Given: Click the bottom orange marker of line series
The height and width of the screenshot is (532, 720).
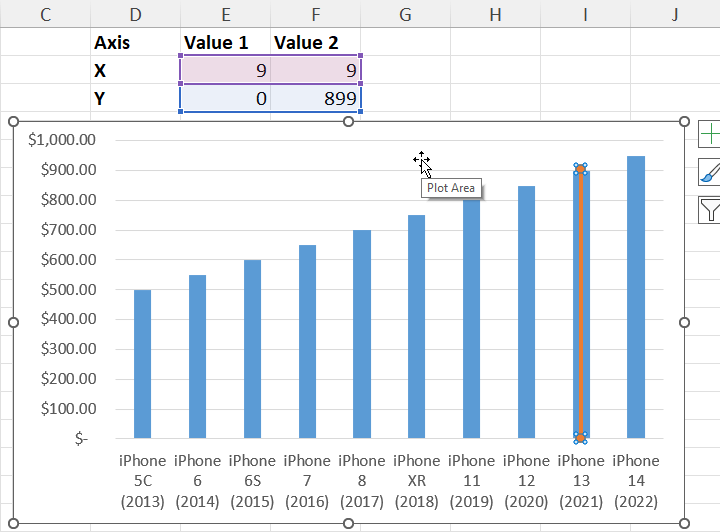Looking at the screenshot, I should [580, 438].
